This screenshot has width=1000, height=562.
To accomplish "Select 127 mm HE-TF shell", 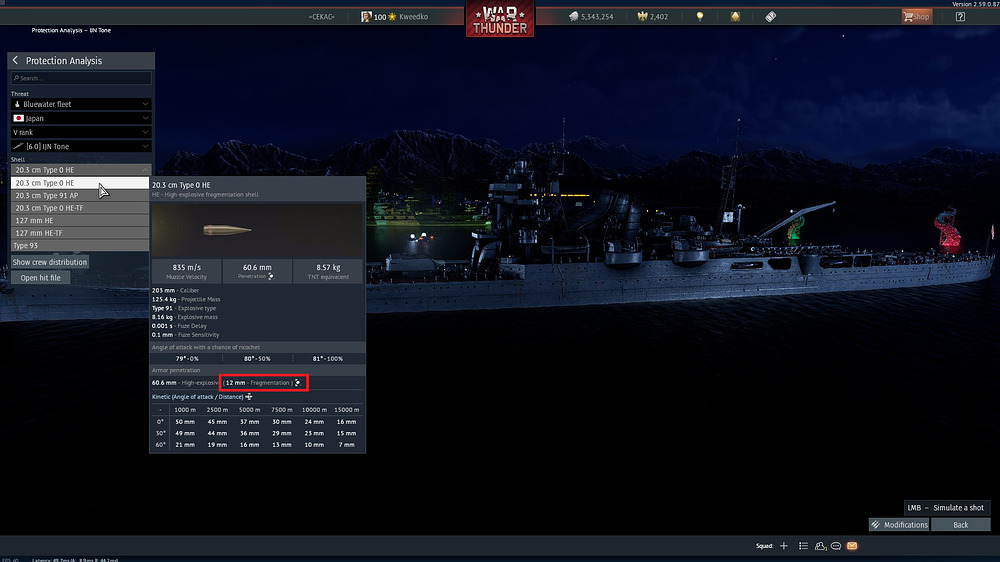I will click(x=80, y=233).
